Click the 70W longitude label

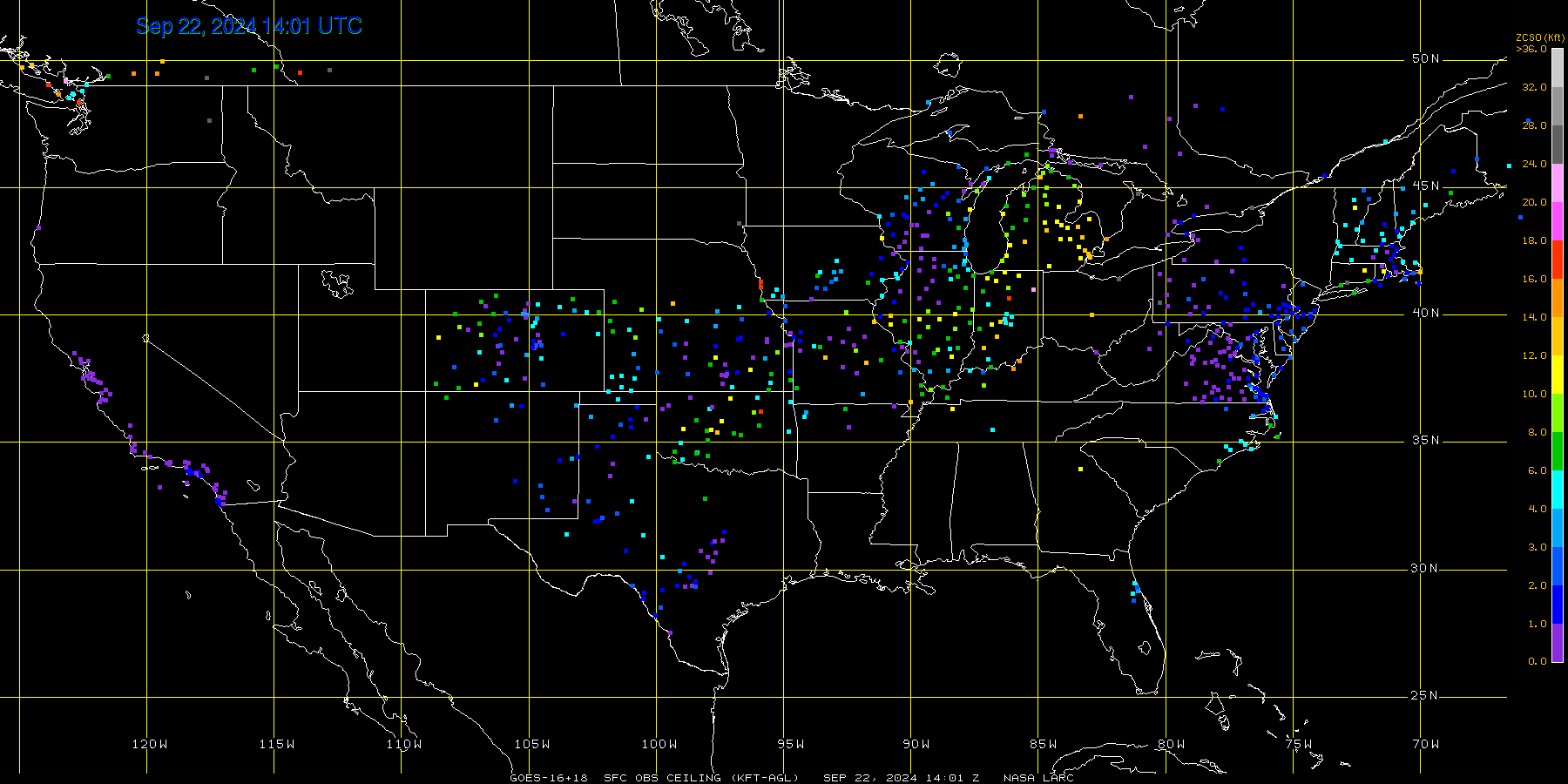(1426, 744)
